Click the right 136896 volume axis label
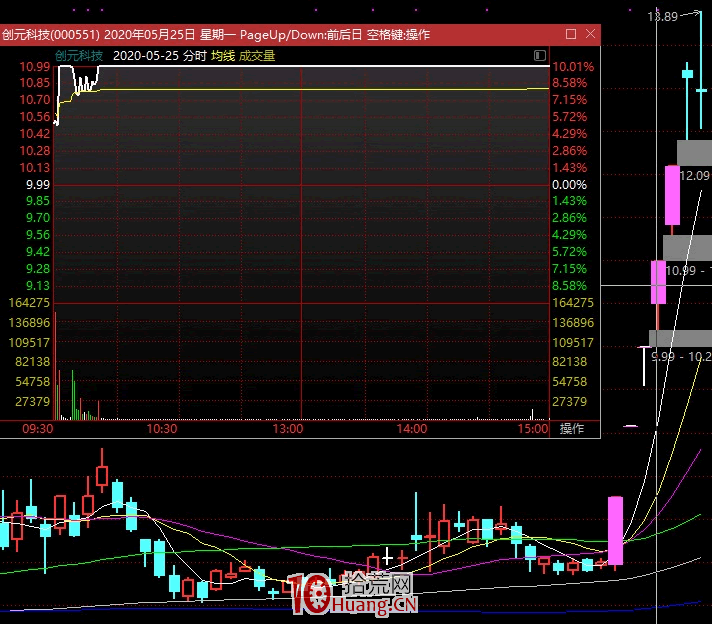This screenshot has height=624, width=712. coord(573,322)
